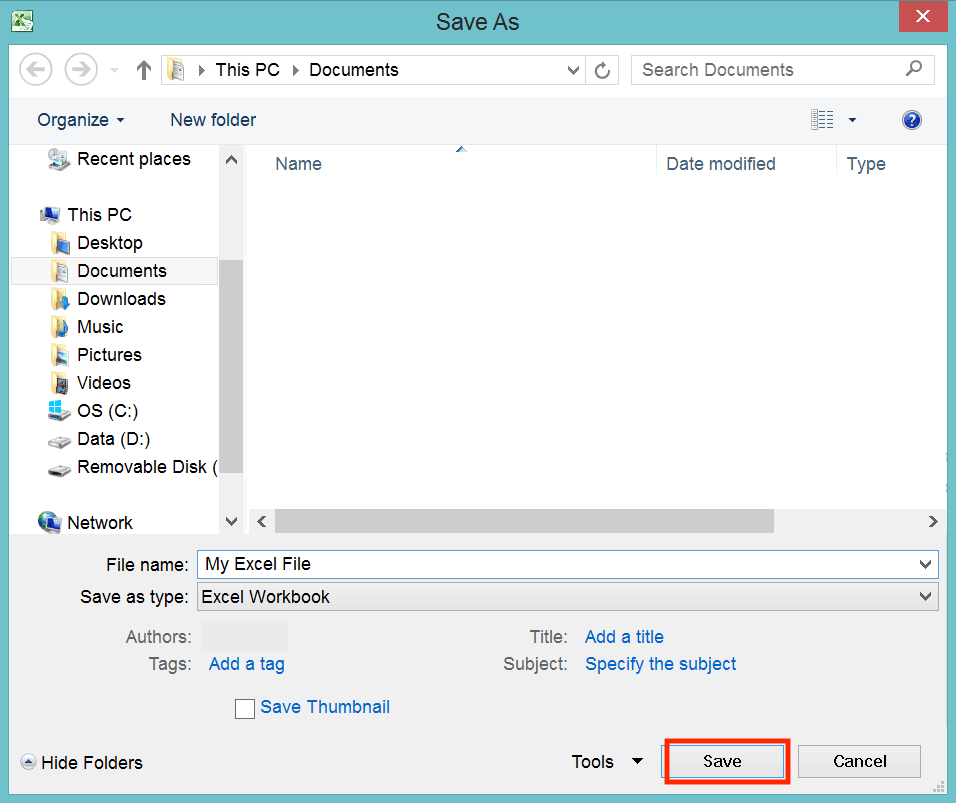Image resolution: width=956 pixels, height=803 pixels.
Task: Expand the address bar history dropdown
Action: click(573, 70)
